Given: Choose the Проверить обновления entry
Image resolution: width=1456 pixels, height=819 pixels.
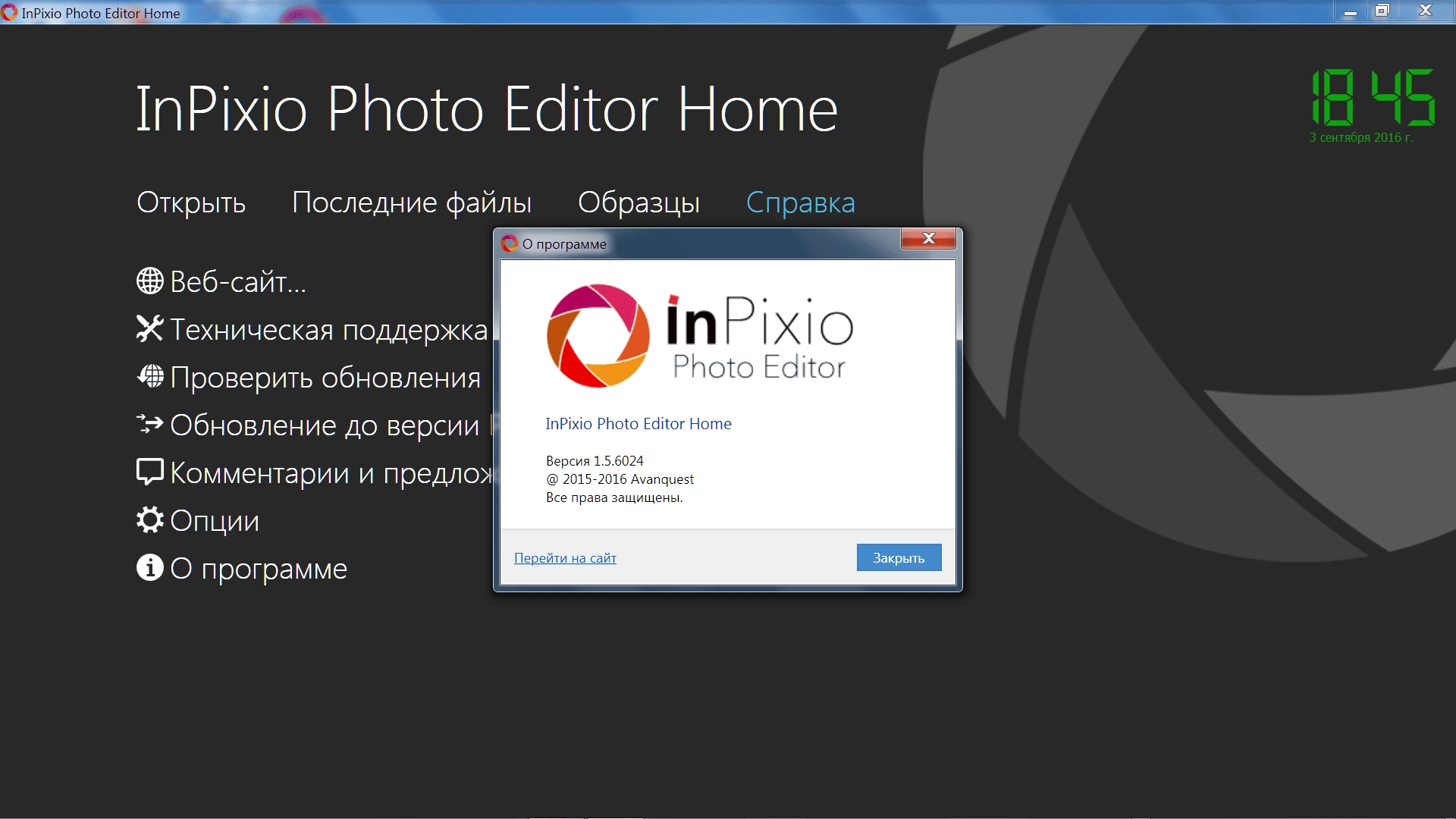Looking at the screenshot, I should (309, 377).
